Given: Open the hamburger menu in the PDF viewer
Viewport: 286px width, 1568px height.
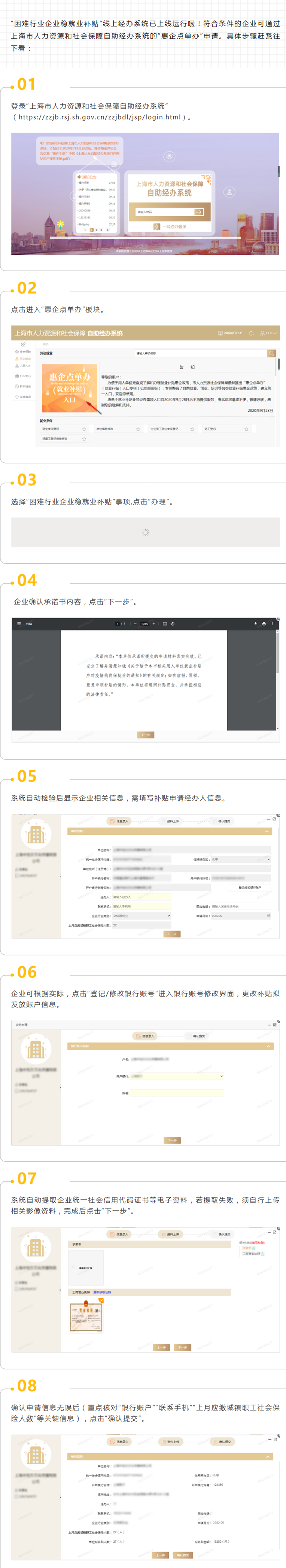Looking at the screenshot, I should click(x=19, y=623).
